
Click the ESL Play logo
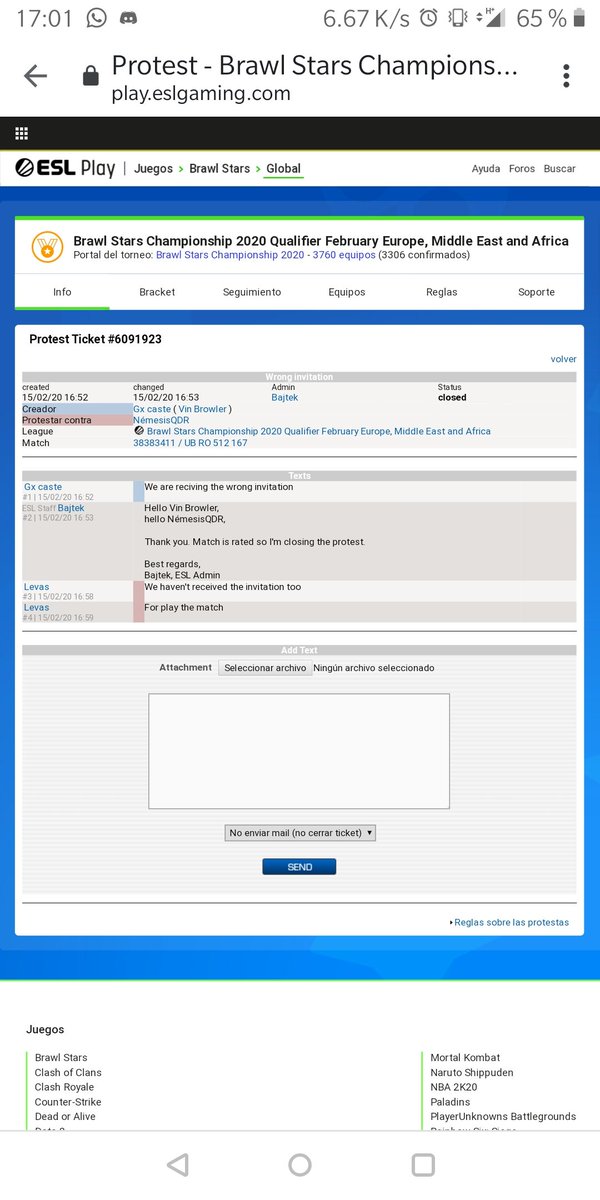(x=66, y=168)
